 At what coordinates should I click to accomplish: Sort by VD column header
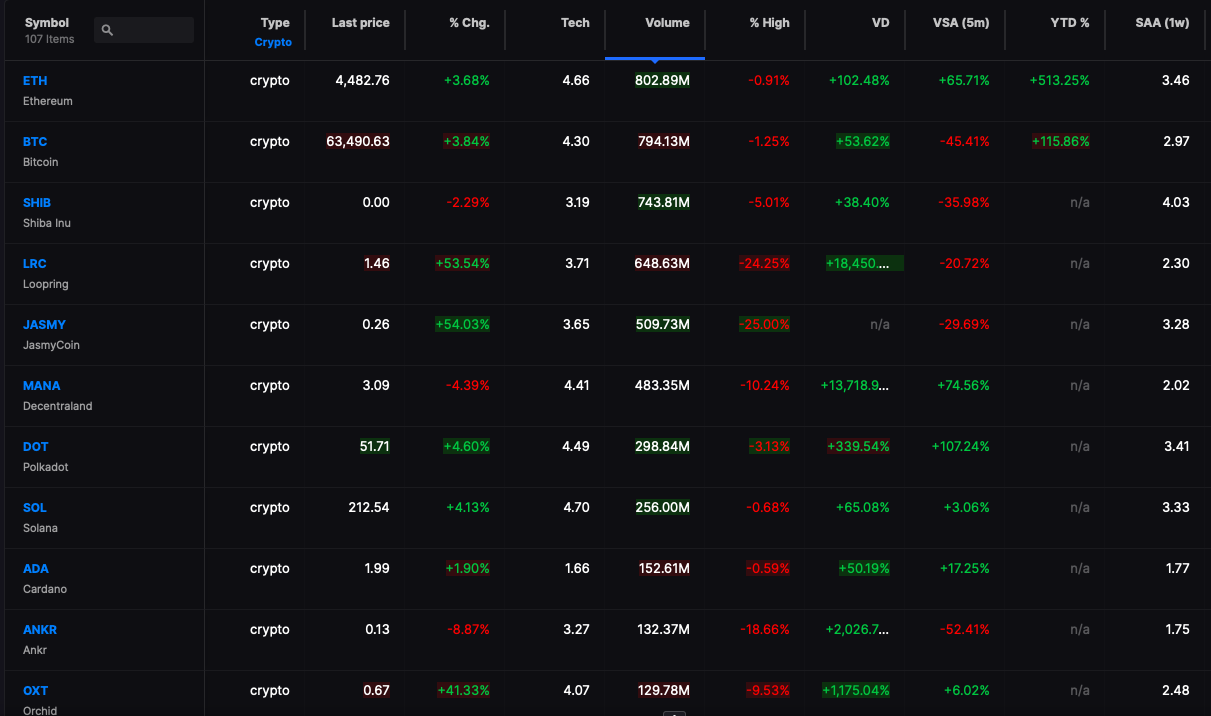pos(880,23)
